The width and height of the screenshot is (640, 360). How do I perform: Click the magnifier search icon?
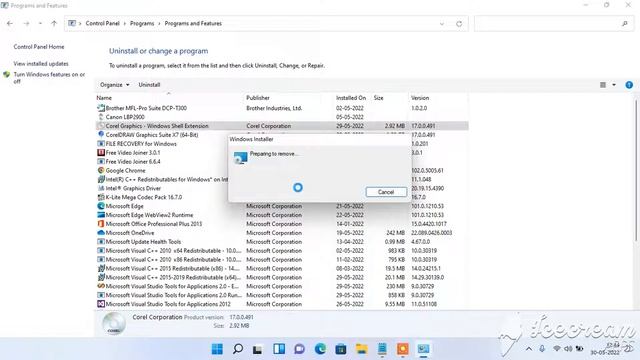pyautogui.click(x=625, y=24)
